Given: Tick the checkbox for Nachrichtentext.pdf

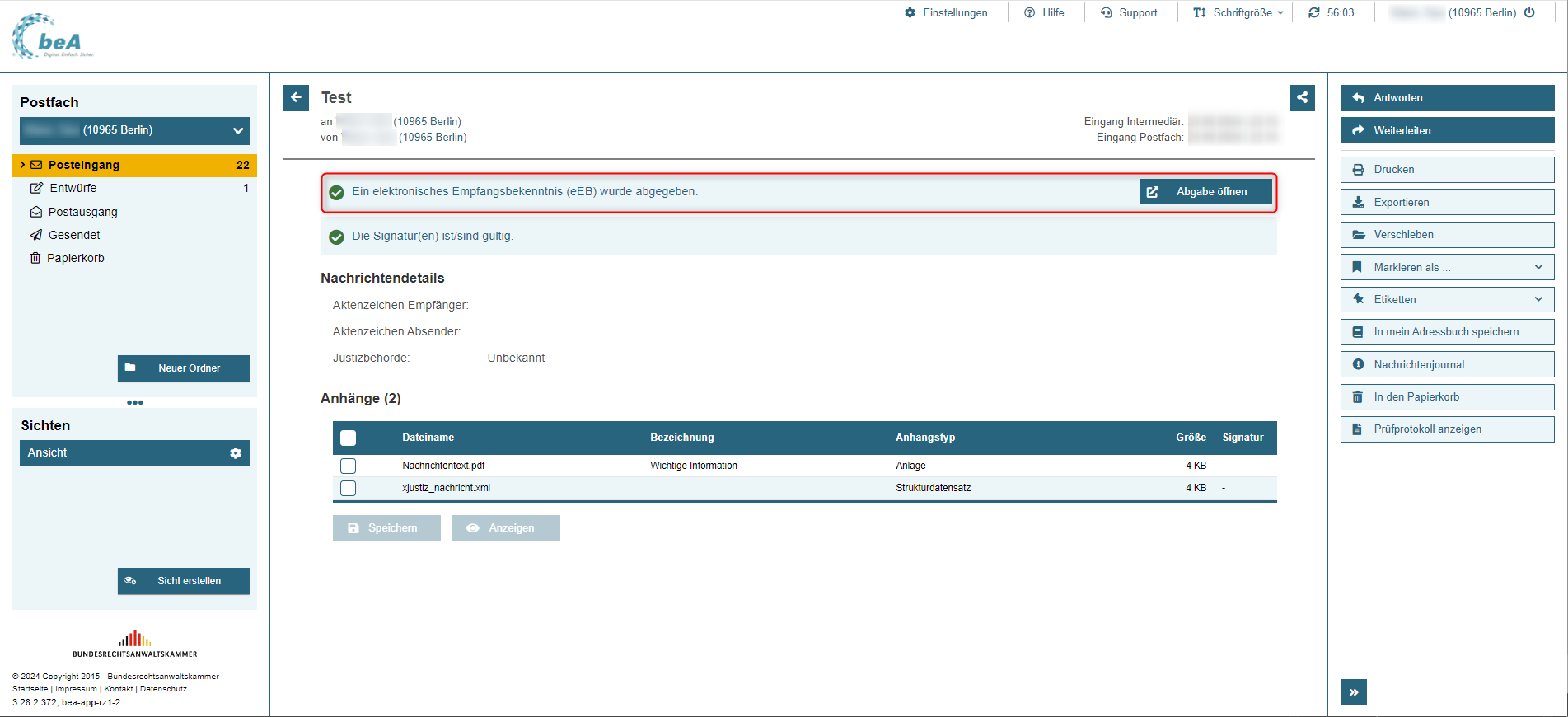Looking at the screenshot, I should point(349,466).
